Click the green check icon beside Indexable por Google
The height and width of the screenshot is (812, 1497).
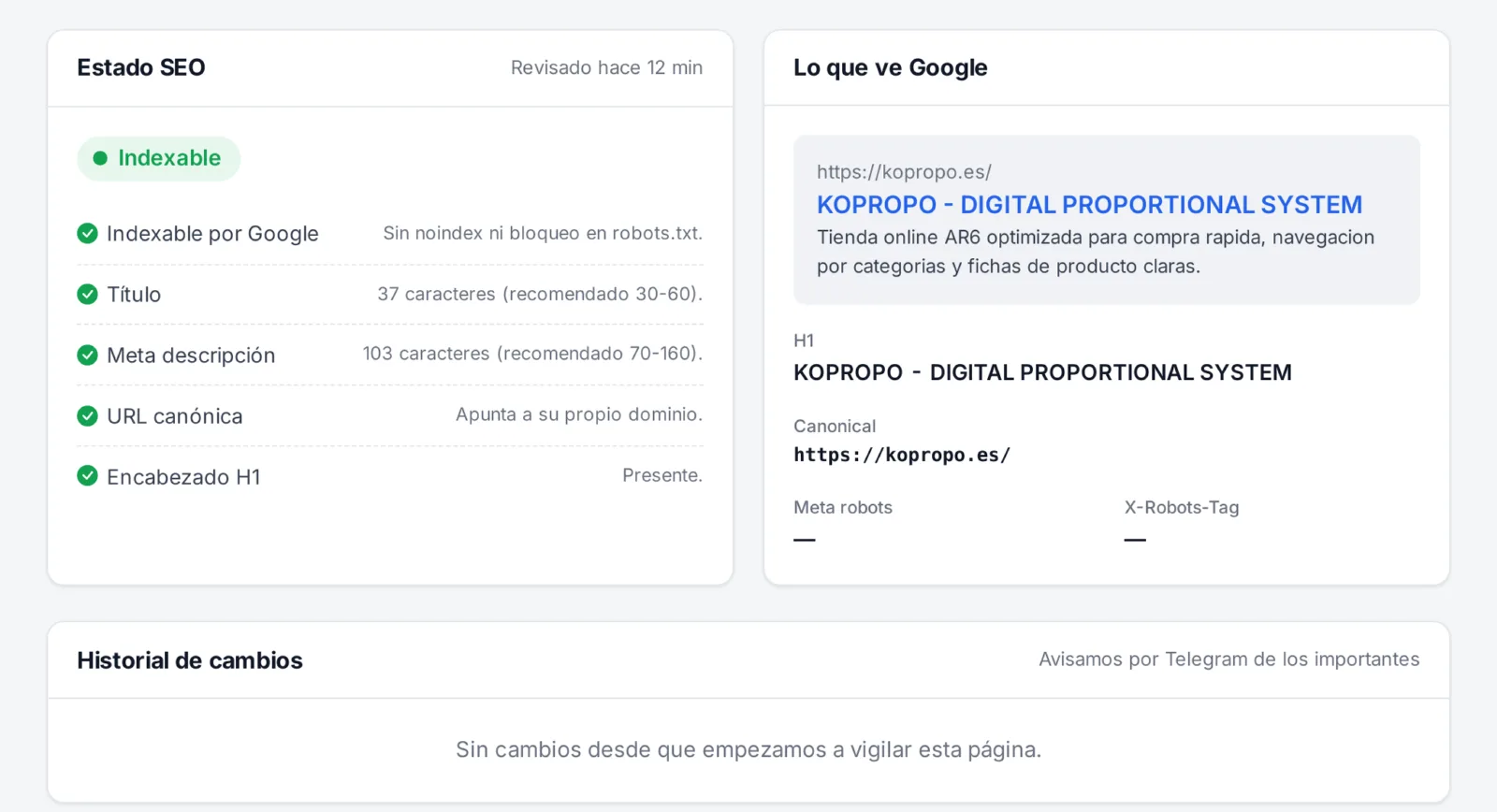[x=87, y=233]
